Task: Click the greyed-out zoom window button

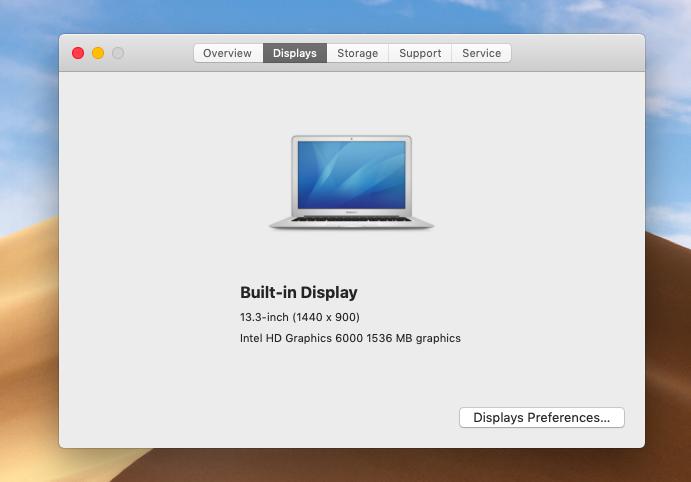Action: [118, 53]
